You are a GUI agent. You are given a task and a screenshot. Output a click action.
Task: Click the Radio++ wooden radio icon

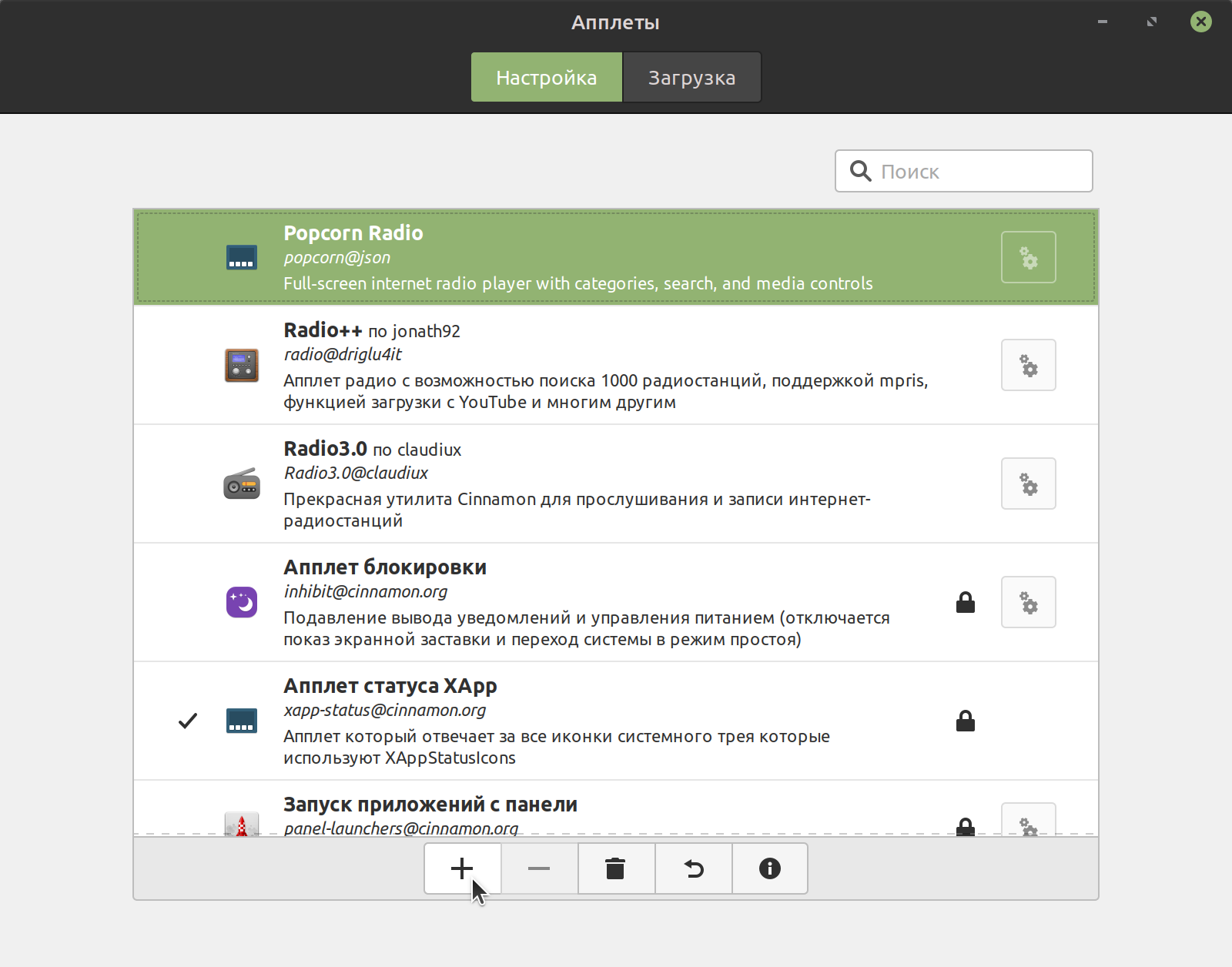[x=242, y=365]
